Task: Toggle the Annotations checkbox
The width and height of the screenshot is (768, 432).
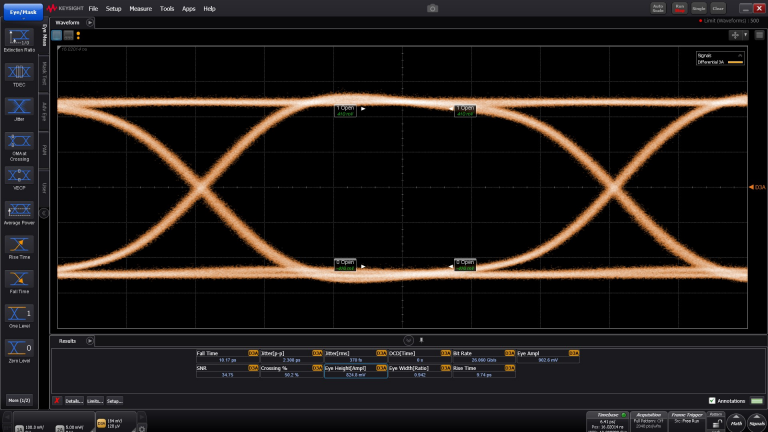Action: pyautogui.click(x=712, y=400)
